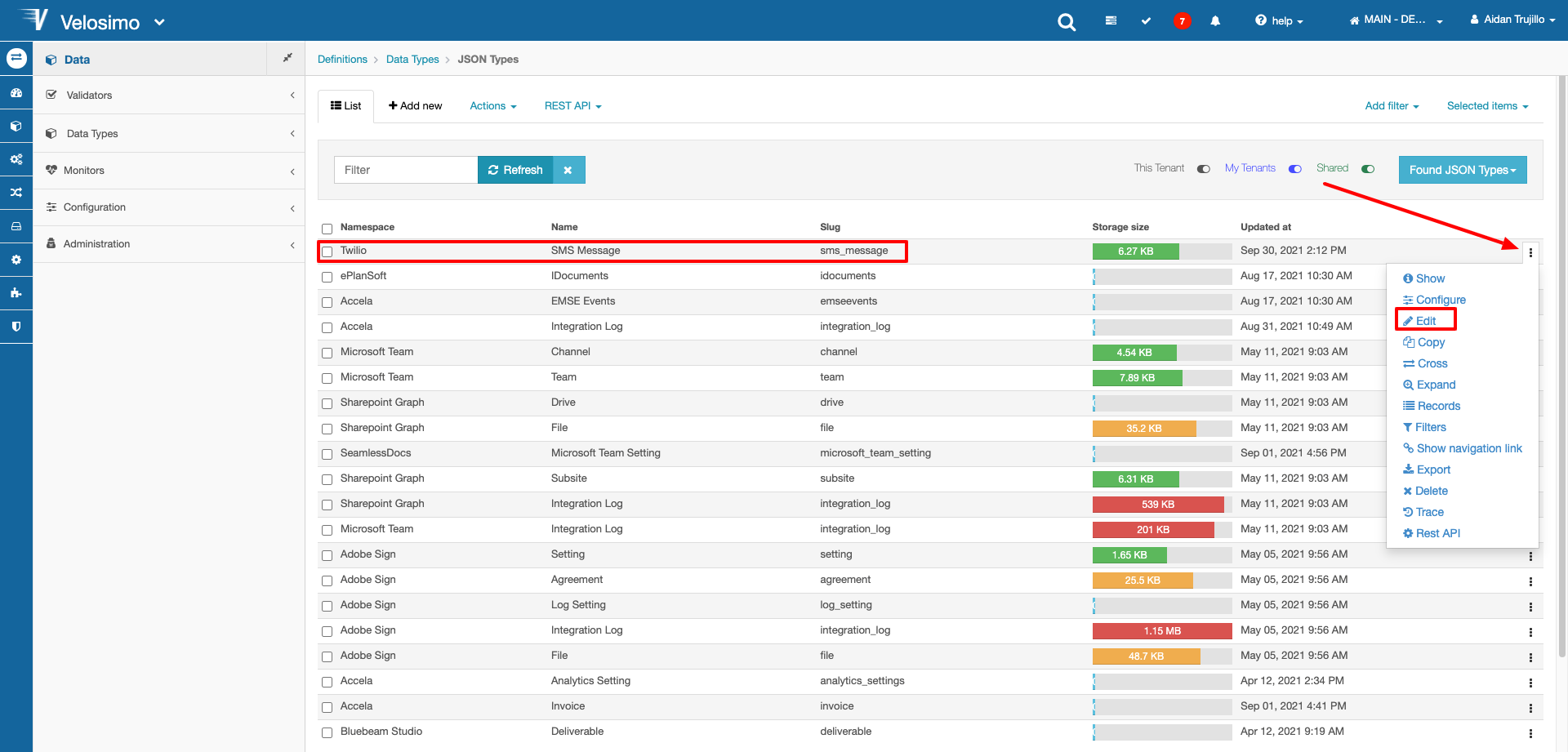Image resolution: width=1568 pixels, height=752 pixels.
Task: Switch to the List tab
Action: coord(345,106)
